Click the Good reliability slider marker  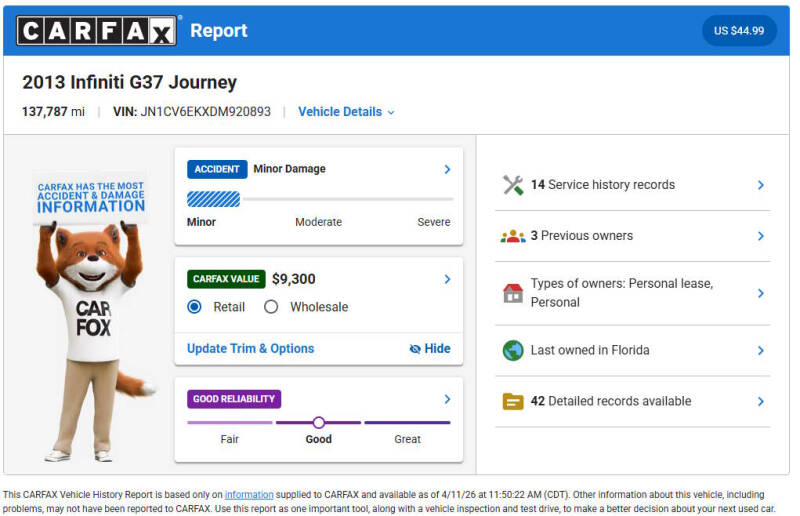(318, 423)
